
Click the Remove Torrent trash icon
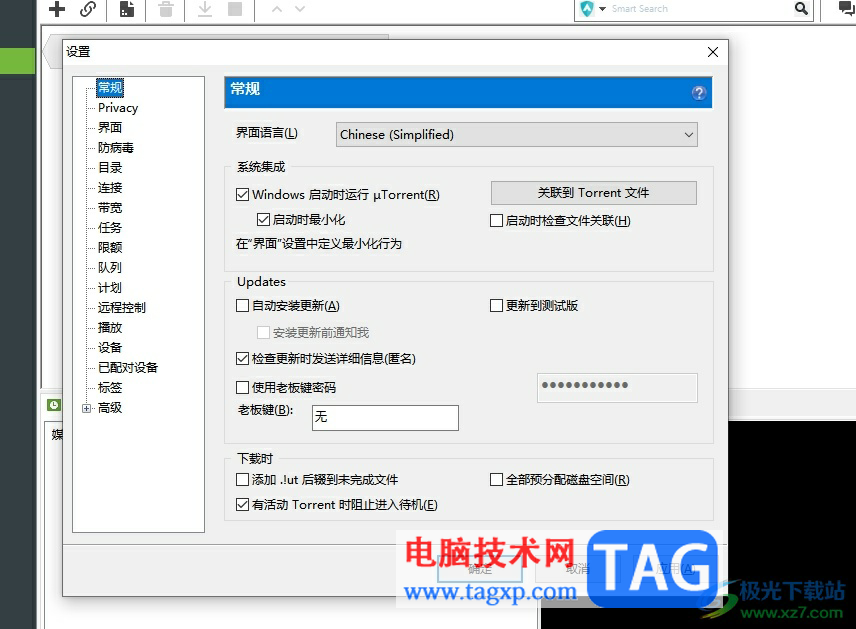pyautogui.click(x=165, y=9)
